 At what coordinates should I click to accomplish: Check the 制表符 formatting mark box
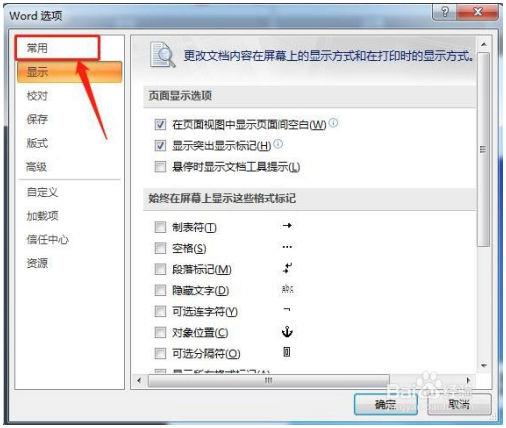click(160, 227)
